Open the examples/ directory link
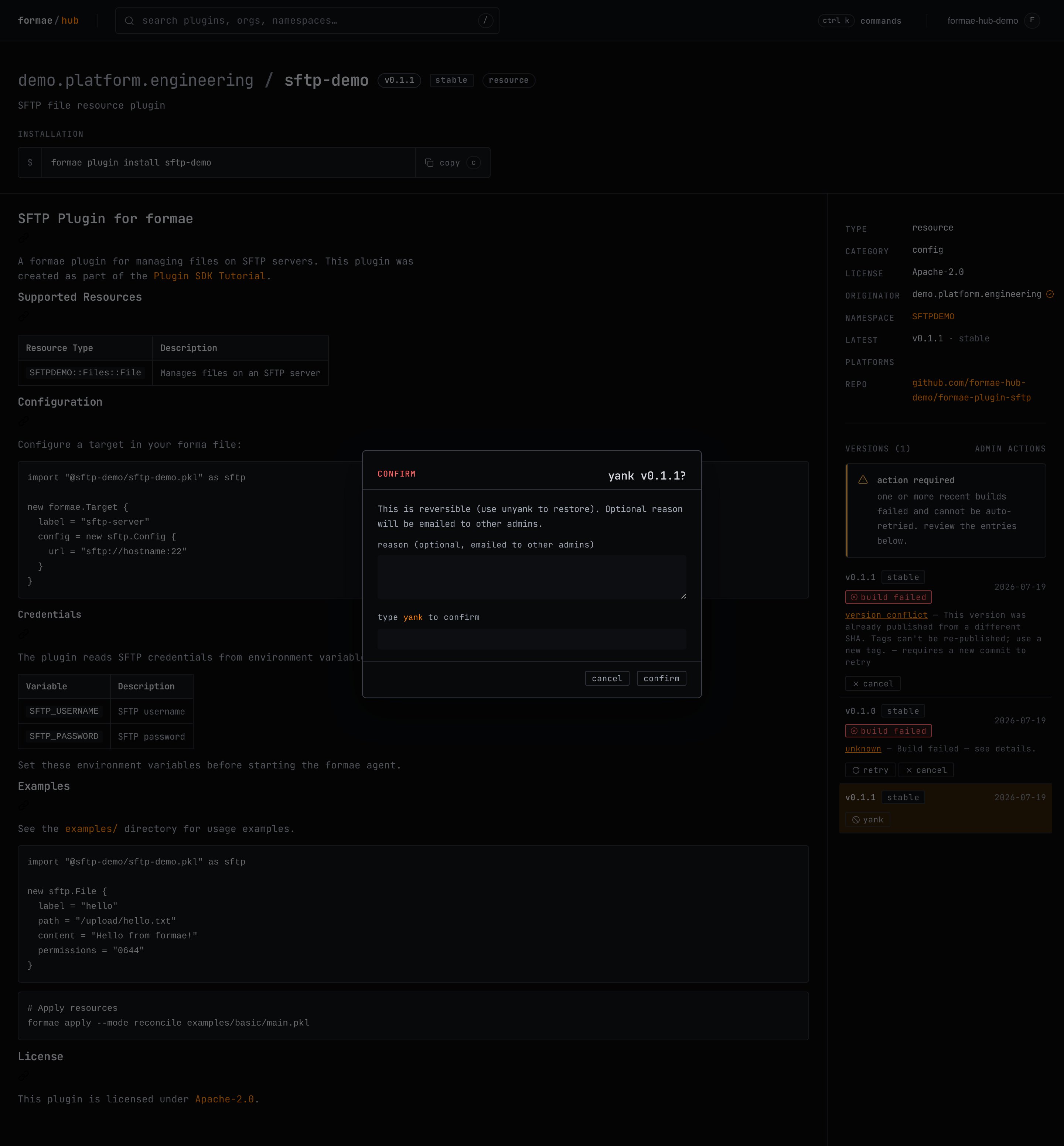Image resolution: width=1064 pixels, height=1146 pixels. pyautogui.click(x=91, y=829)
